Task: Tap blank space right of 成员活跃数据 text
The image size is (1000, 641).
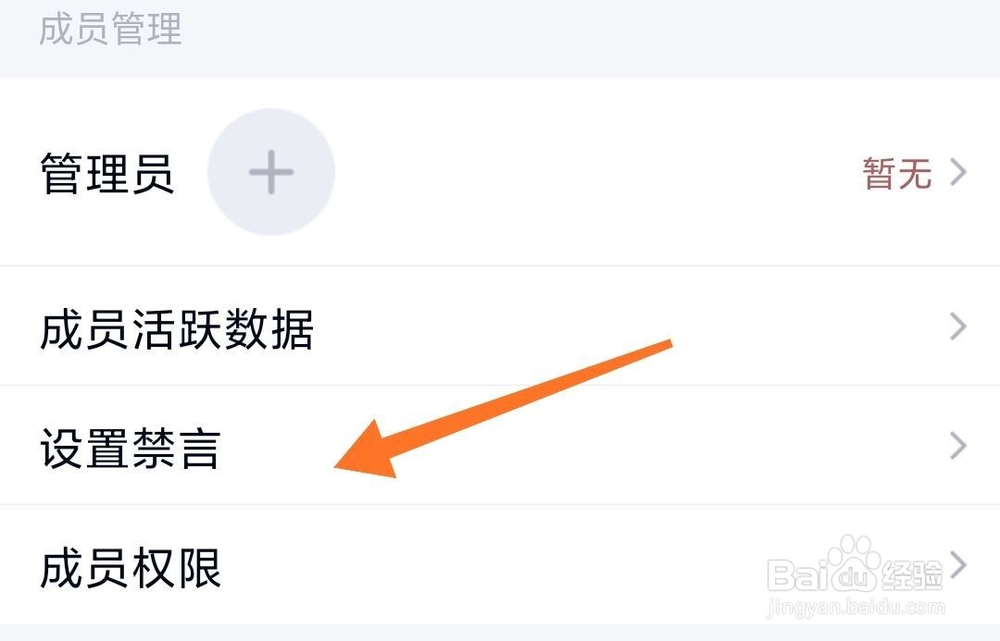Action: 600,328
